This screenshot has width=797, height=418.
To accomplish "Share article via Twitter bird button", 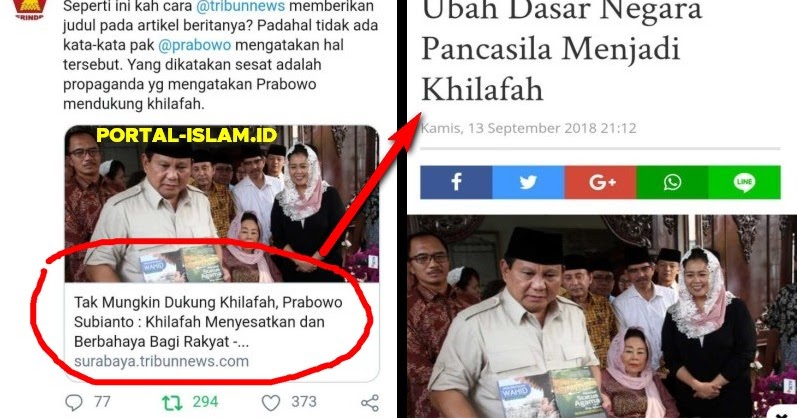I will click(528, 182).
